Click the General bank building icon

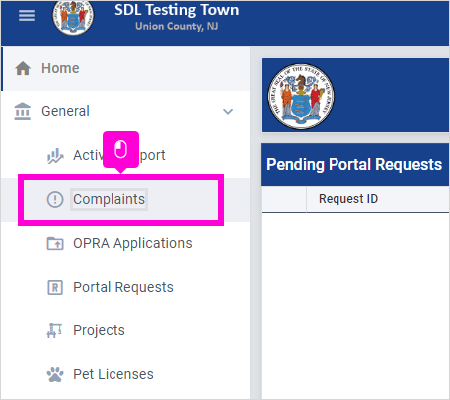tap(23, 111)
